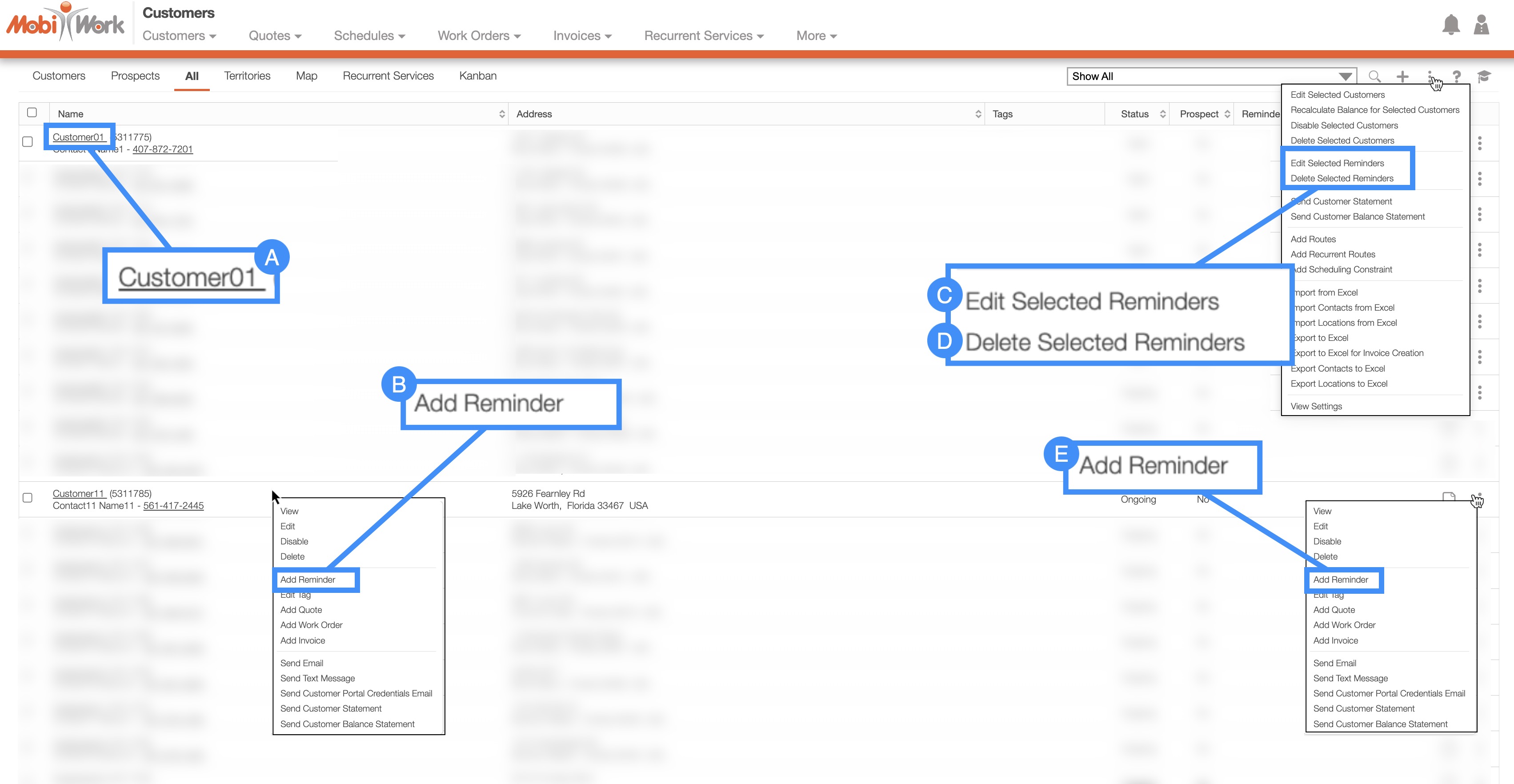The height and width of the screenshot is (784, 1514).
Task: Open the help question mark icon
Action: click(1456, 76)
